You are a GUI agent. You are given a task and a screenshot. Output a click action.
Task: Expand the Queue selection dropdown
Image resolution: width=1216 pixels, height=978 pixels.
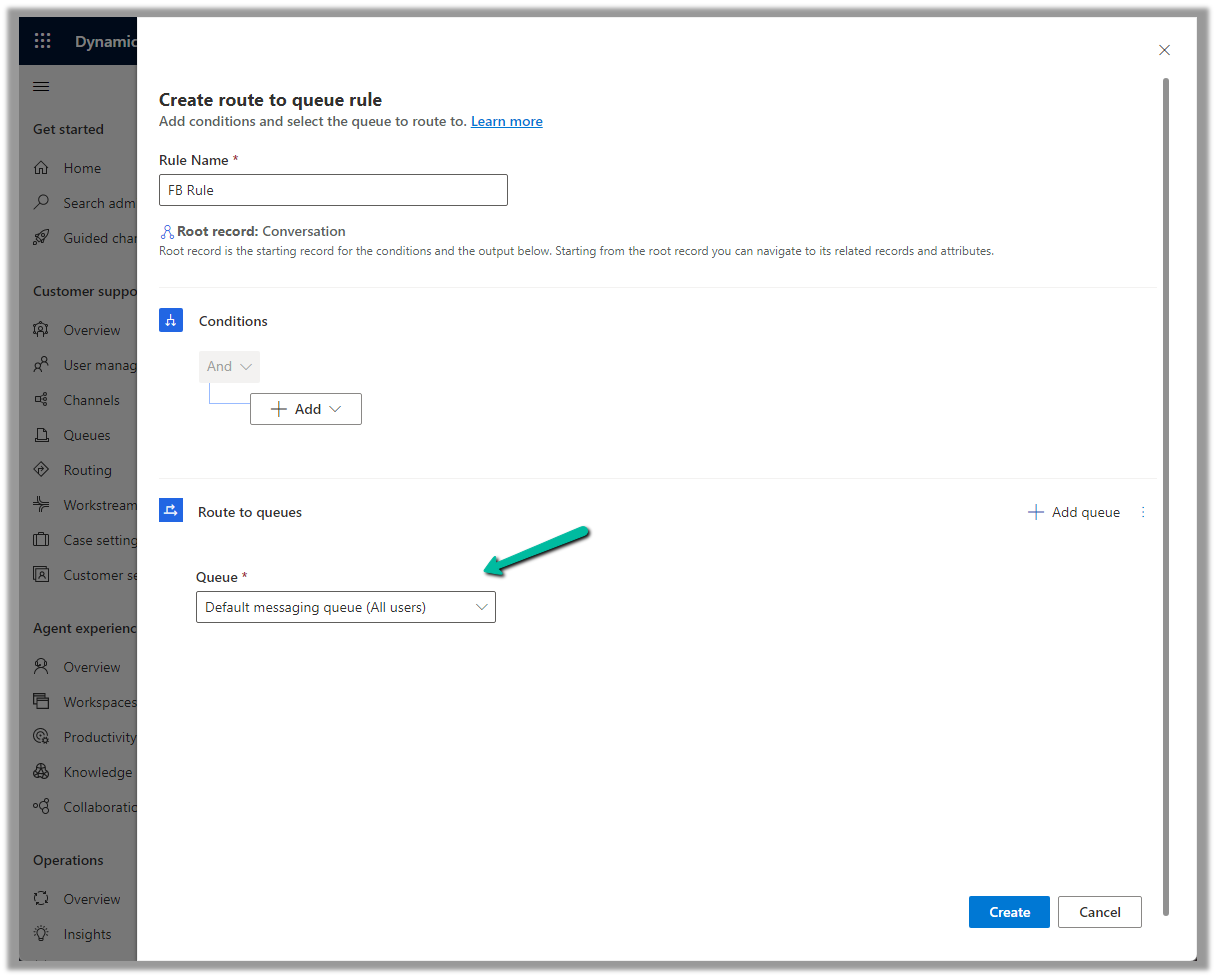pos(345,607)
